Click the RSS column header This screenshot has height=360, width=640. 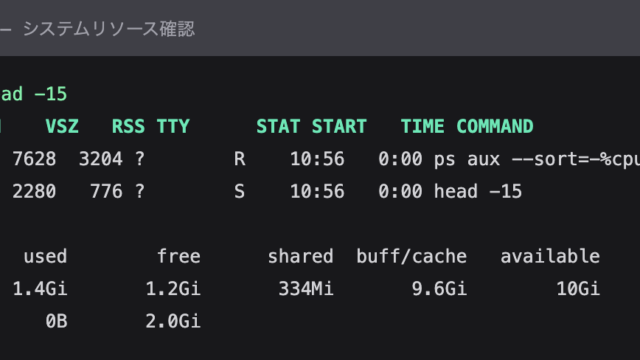[x=128, y=126]
